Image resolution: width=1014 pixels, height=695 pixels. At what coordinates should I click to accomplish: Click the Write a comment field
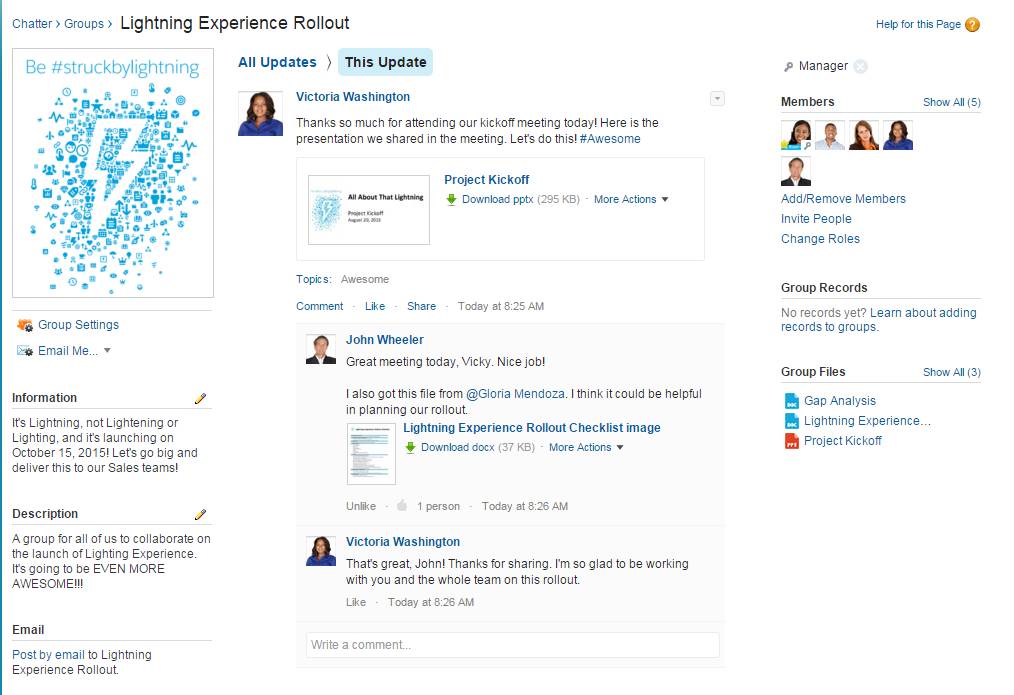[512, 645]
